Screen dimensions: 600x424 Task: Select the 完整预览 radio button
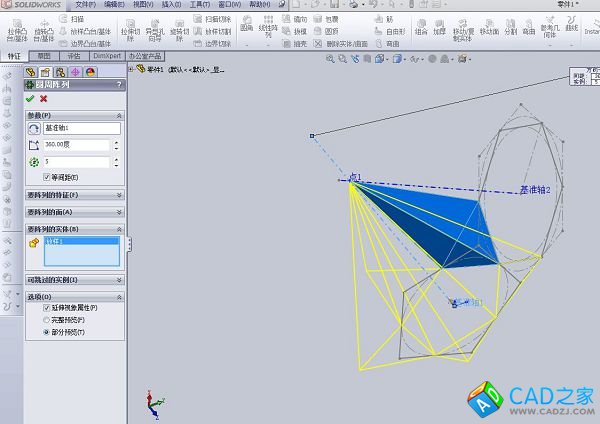pos(47,320)
